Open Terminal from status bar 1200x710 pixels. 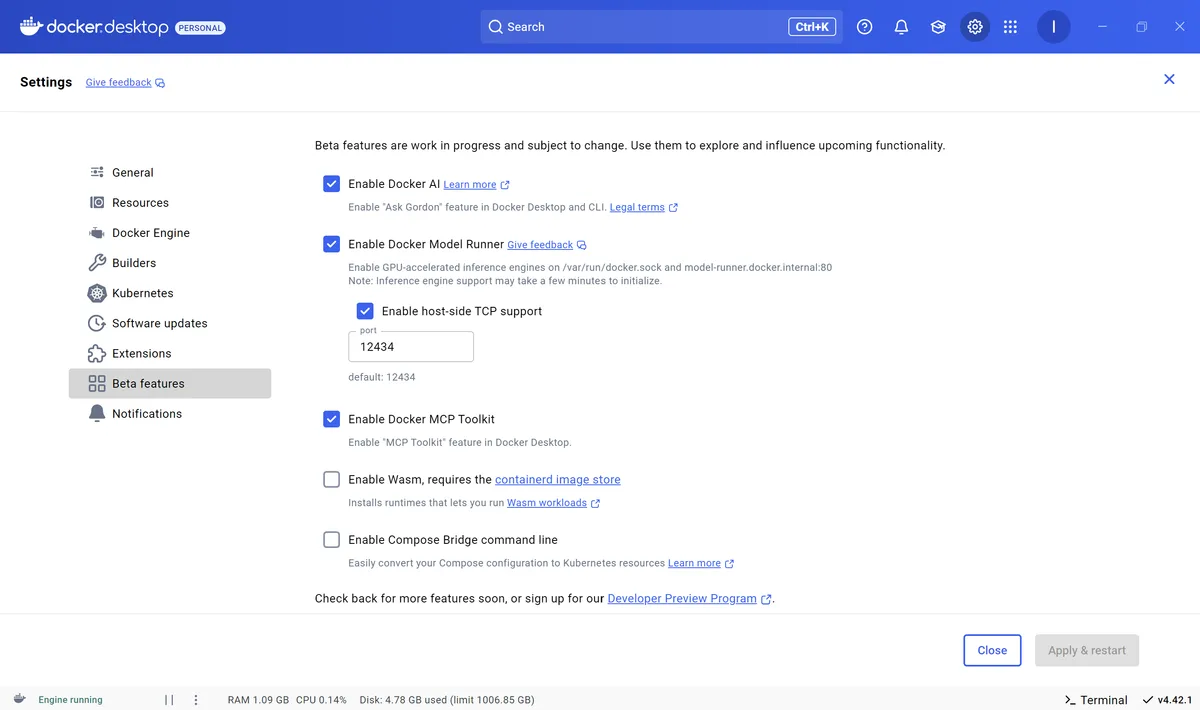click(1096, 700)
